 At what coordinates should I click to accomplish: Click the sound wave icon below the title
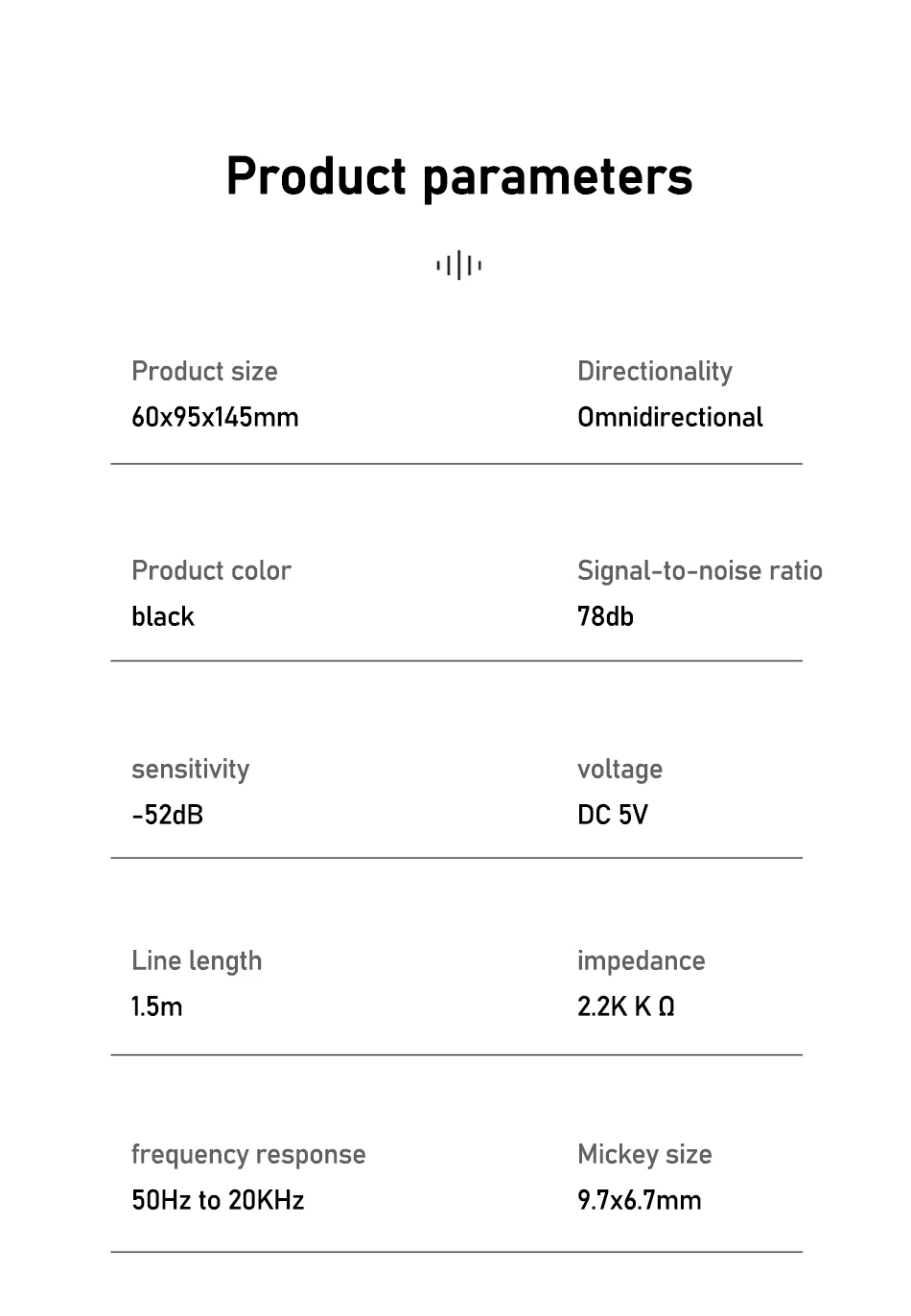tap(458, 266)
